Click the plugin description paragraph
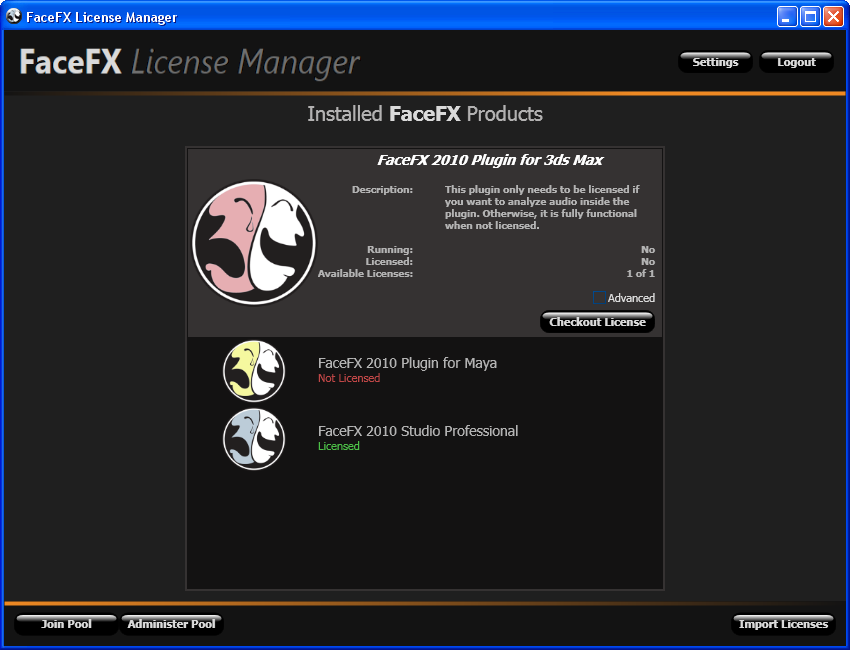 542,207
